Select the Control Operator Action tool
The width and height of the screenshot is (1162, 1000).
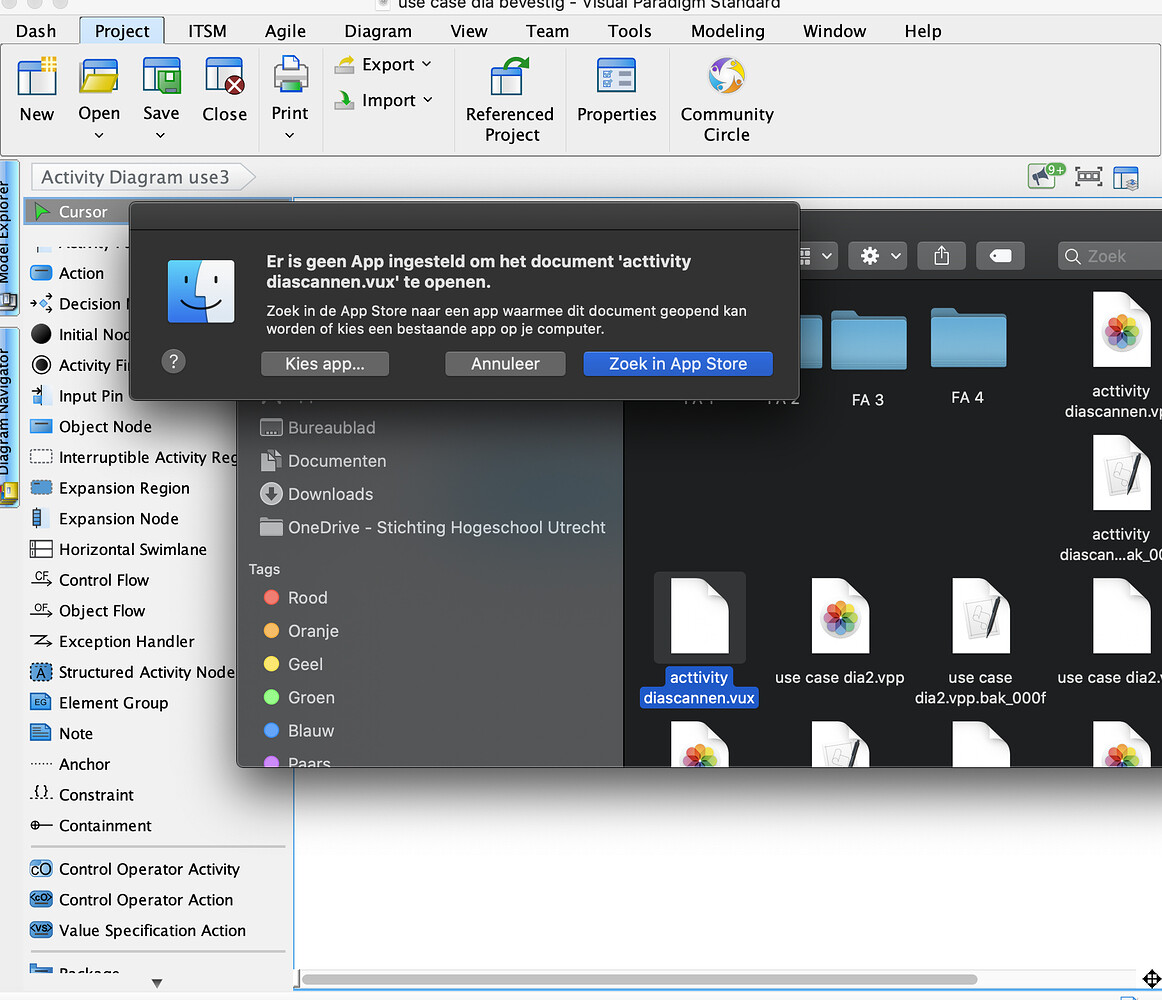click(132, 899)
